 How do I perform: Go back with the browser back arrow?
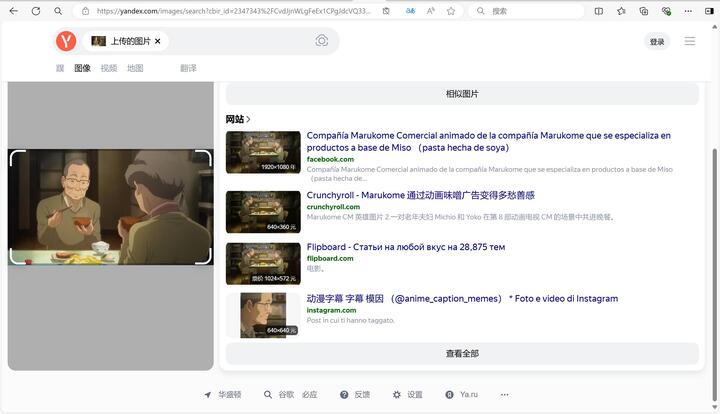[14, 11]
